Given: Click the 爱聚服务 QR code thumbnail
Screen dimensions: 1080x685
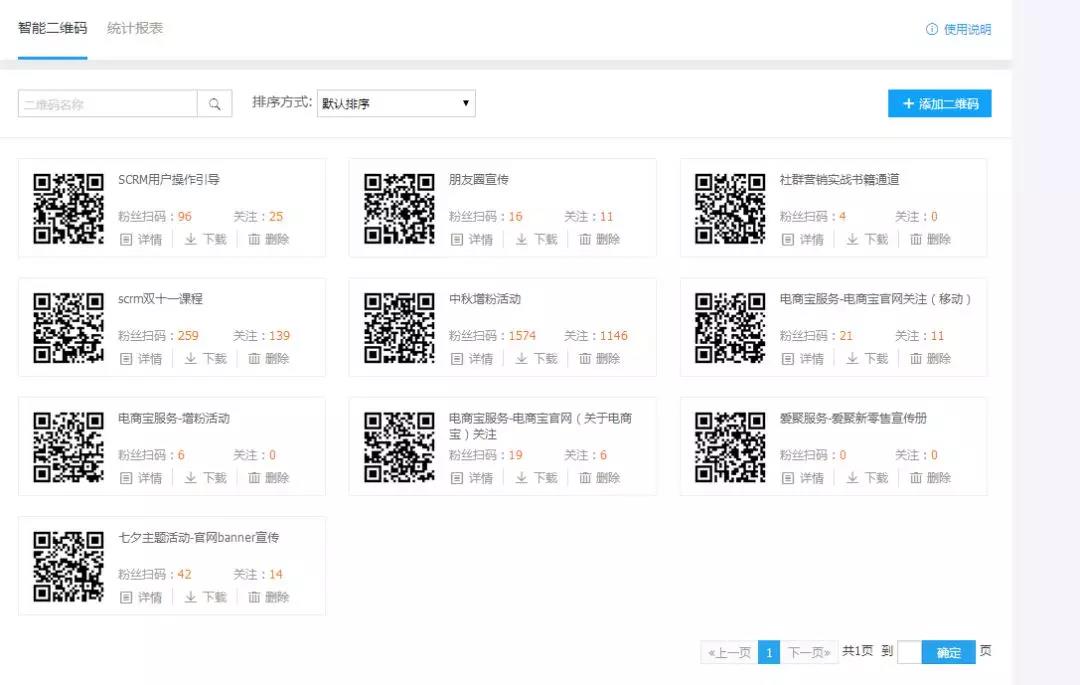Looking at the screenshot, I should [730, 446].
